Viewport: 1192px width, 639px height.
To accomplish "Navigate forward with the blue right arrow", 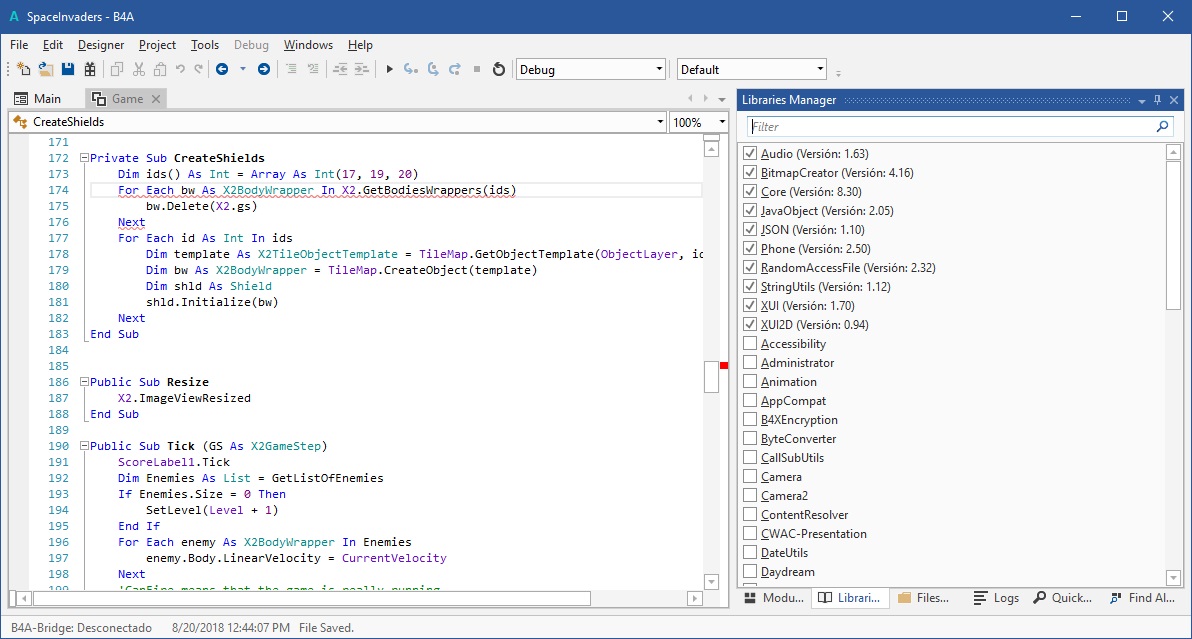I will point(264,69).
